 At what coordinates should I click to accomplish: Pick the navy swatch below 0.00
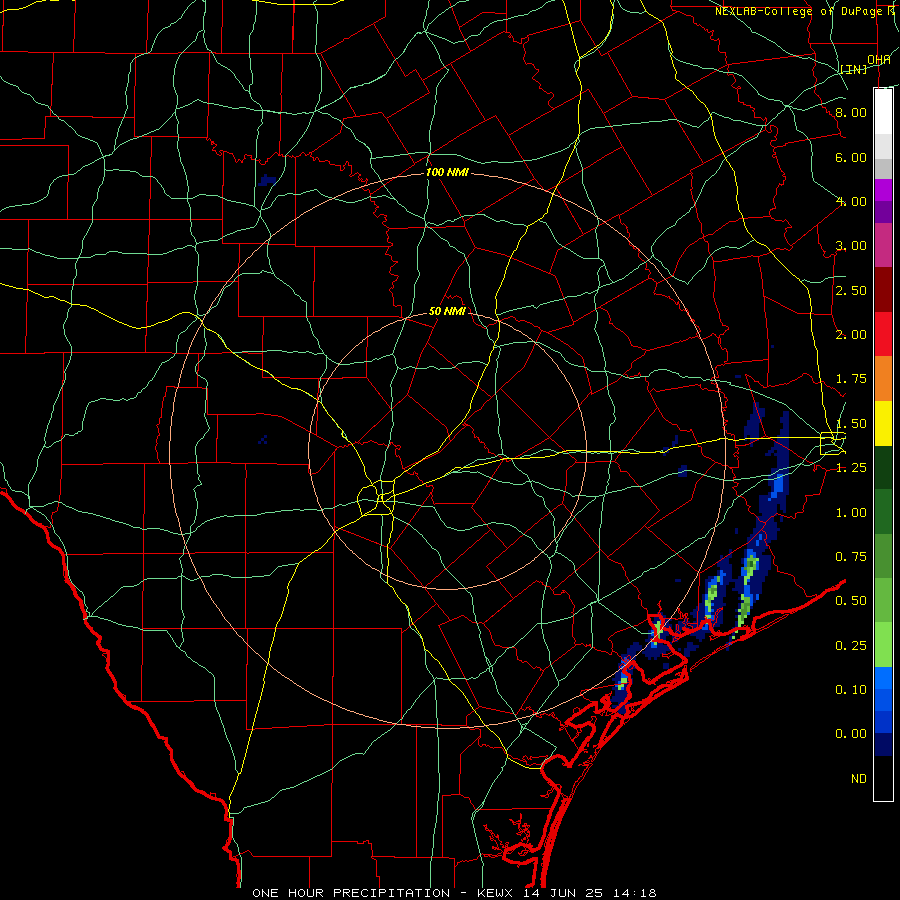click(883, 744)
